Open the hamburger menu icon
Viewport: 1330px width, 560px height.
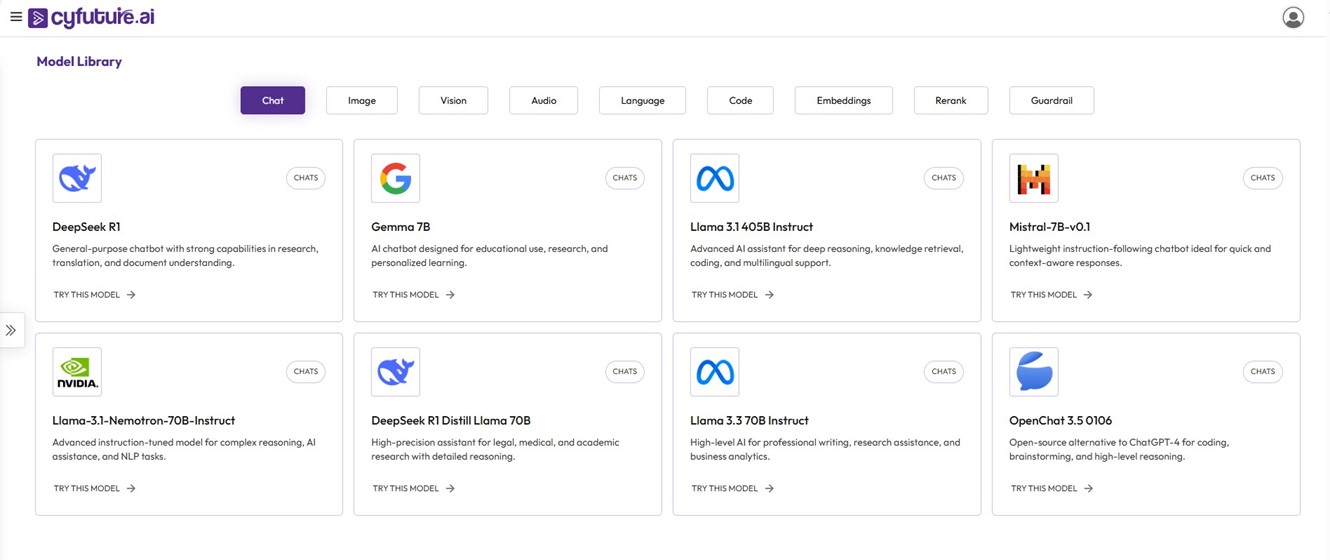click(16, 17)
